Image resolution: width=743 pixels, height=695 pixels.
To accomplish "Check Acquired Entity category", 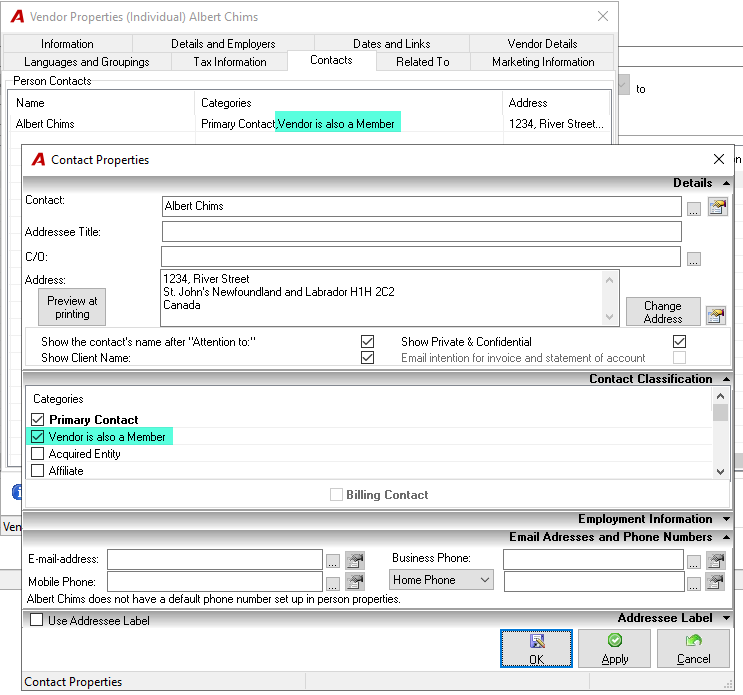I will pyautogui.click(x=37, y=453).
